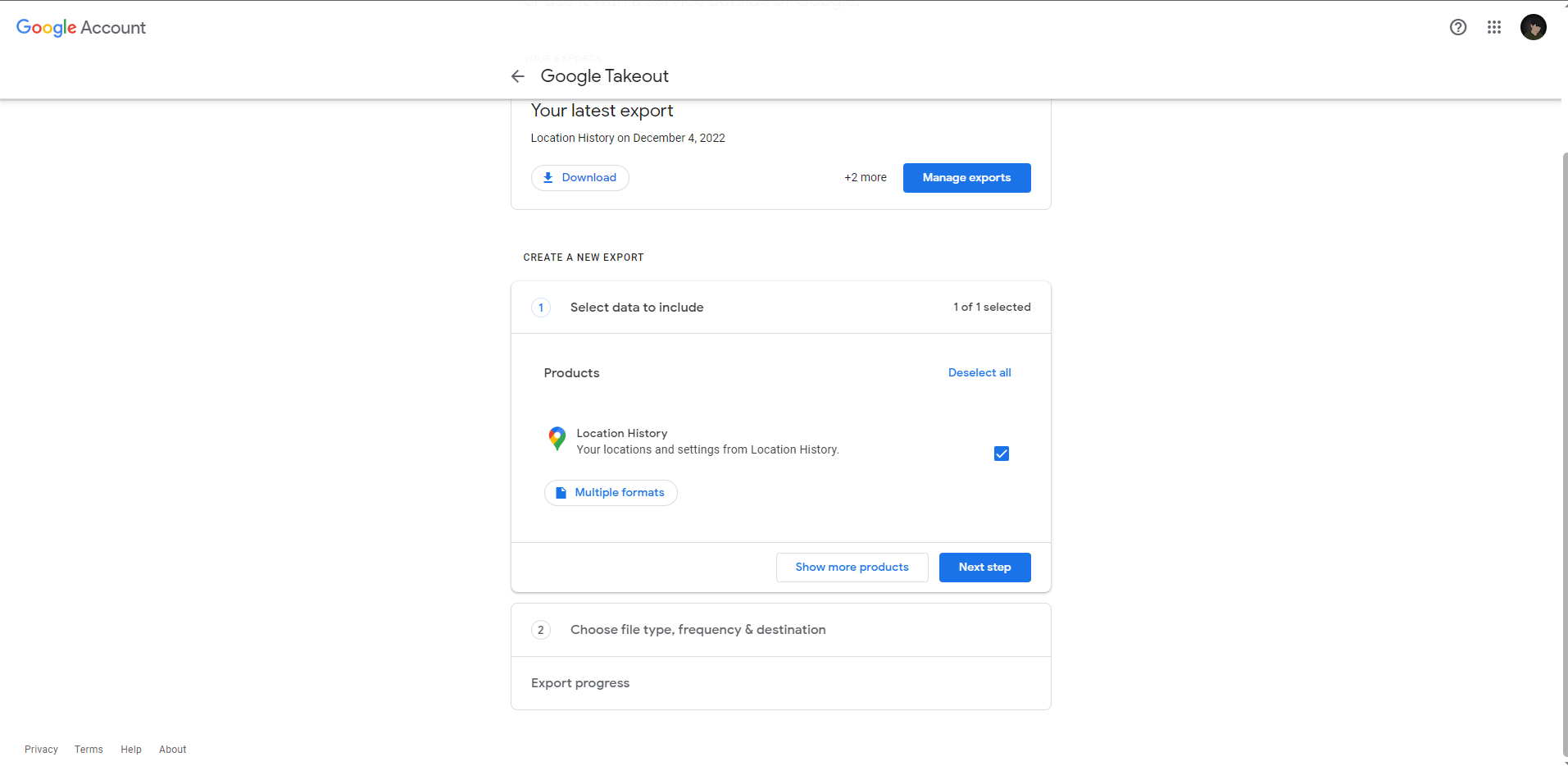Open the Help question mark icon
The height and width of the screenshot is (766, 1568).
pyautogui.click(x=1458, y=27)
